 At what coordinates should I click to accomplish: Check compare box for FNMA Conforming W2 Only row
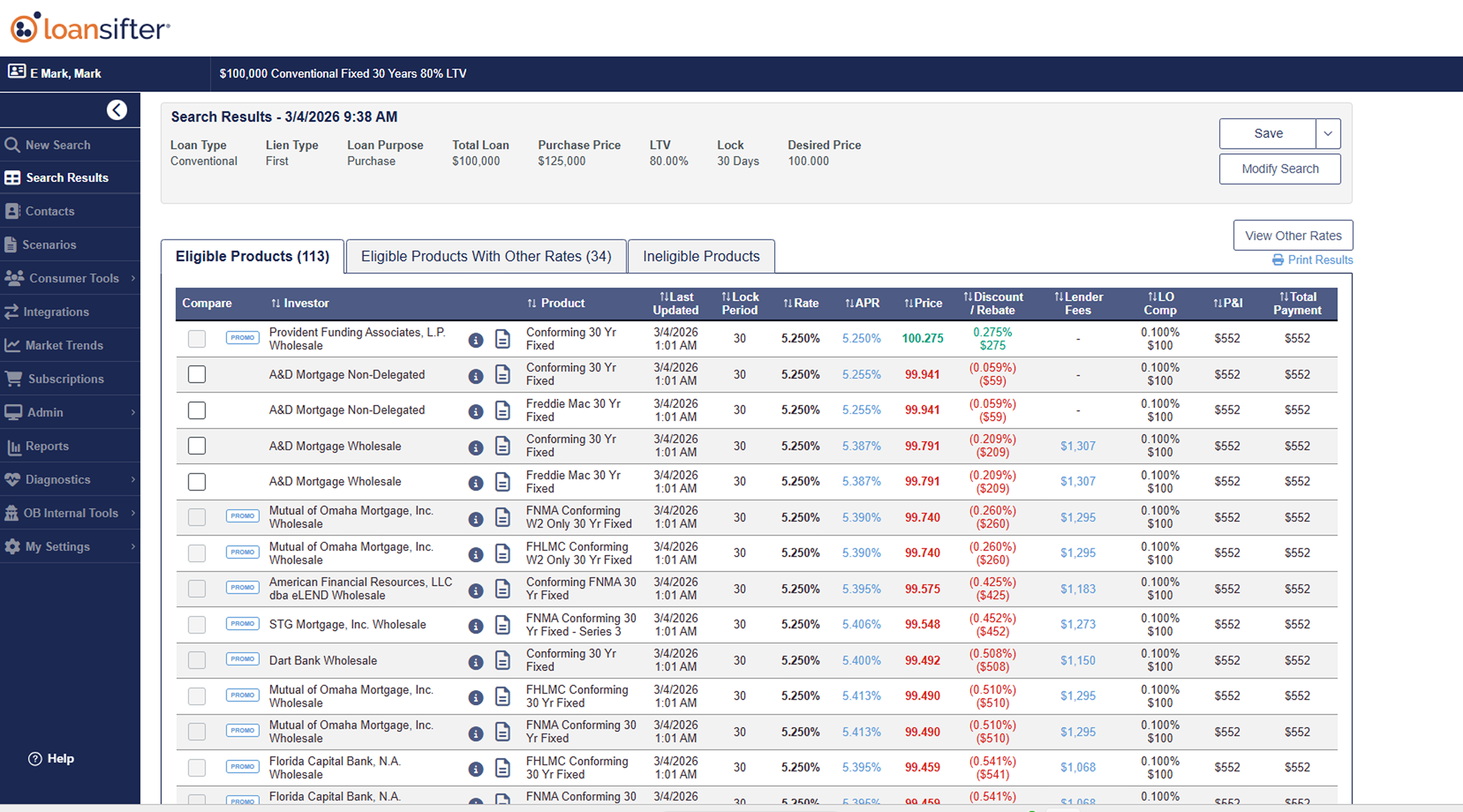coord(196,517)
